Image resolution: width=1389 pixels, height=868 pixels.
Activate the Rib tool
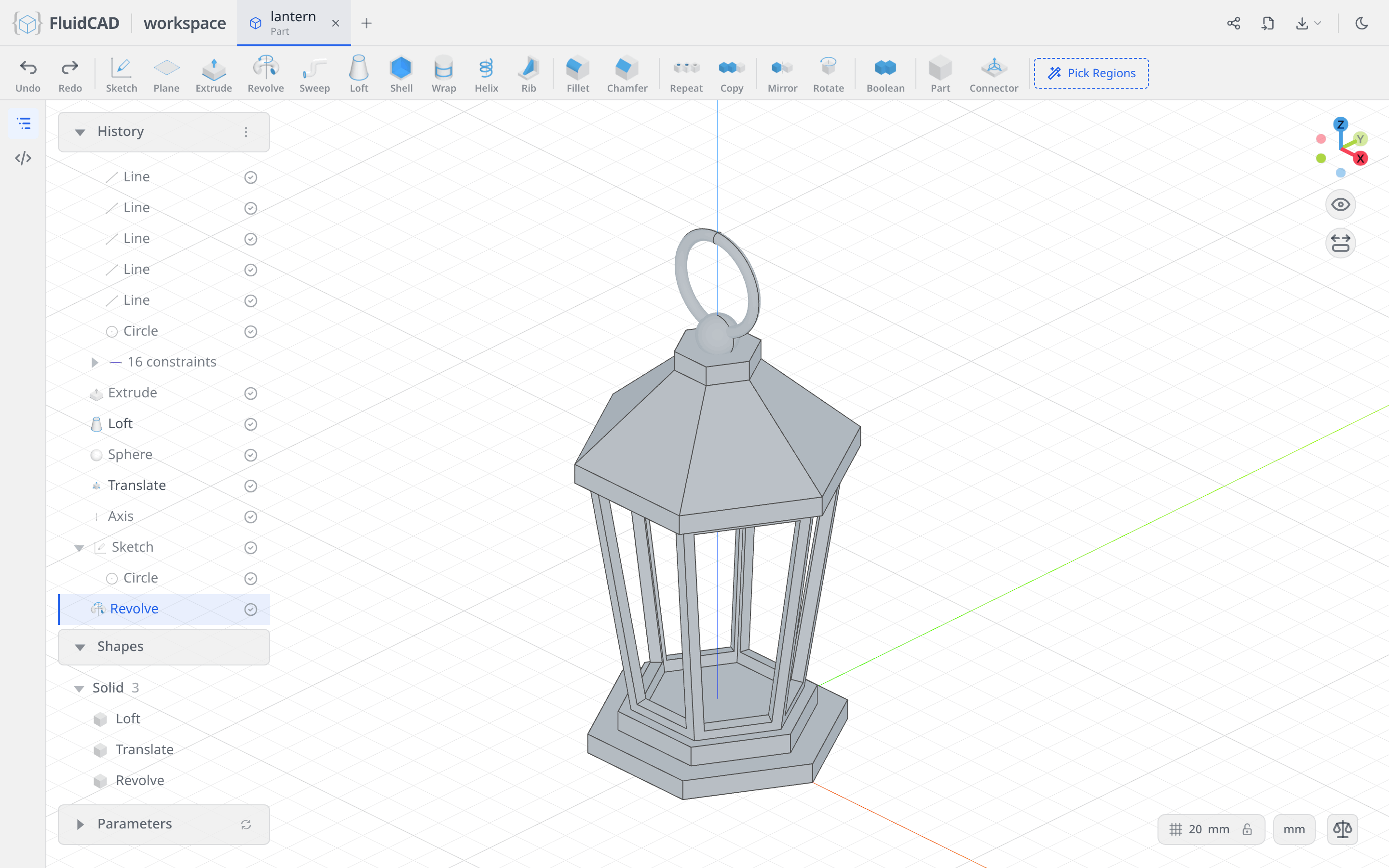coord(529,74)
